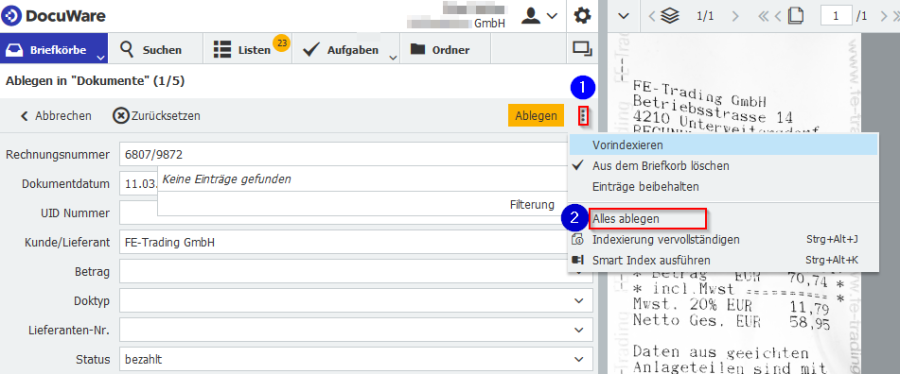Toggle Aus dem Briefkorb löschen option

click(x=723, y=166)
